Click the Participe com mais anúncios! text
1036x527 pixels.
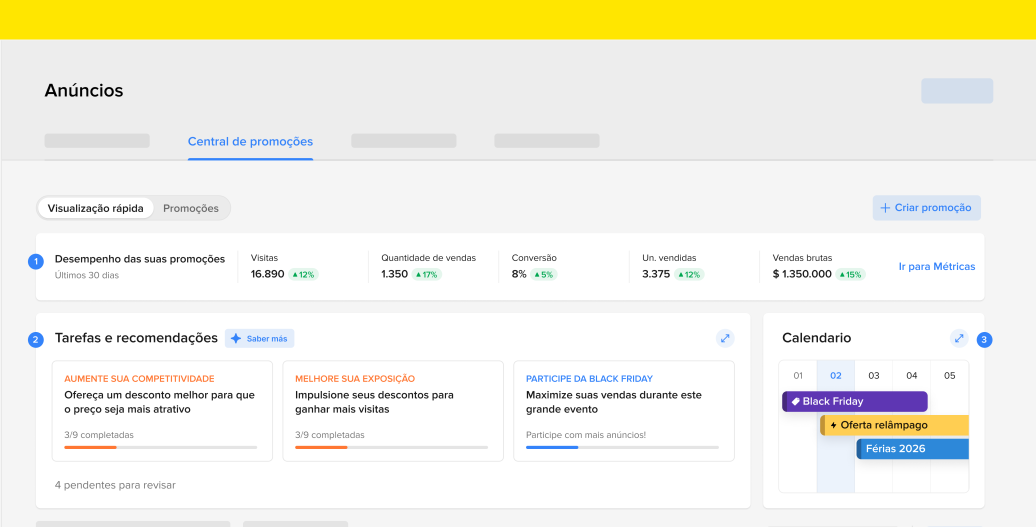[586, 435]
